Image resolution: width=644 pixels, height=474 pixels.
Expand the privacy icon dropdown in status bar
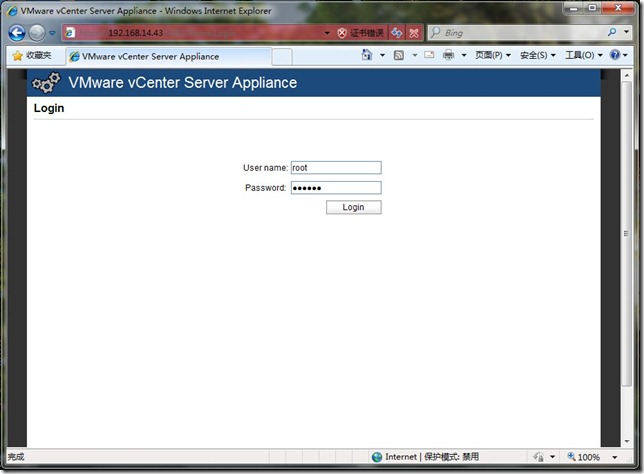pyautogui.click(x=552, y=457)
